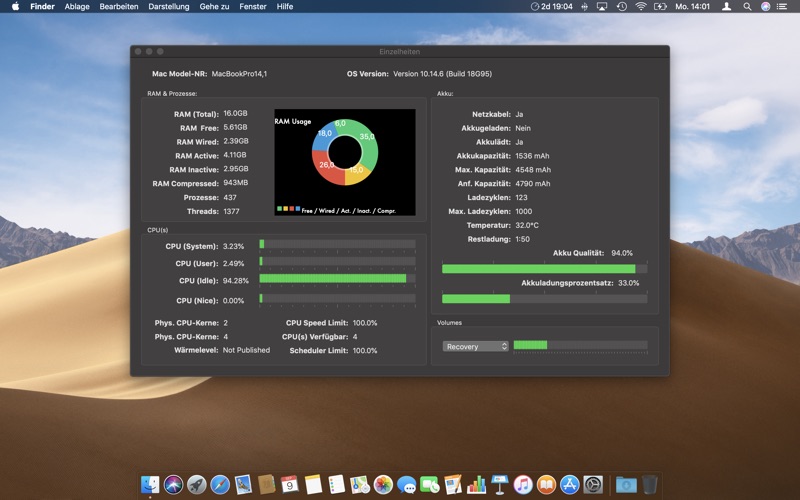Open Finder from the dock

pyautogui.click(x=150, y=485)
